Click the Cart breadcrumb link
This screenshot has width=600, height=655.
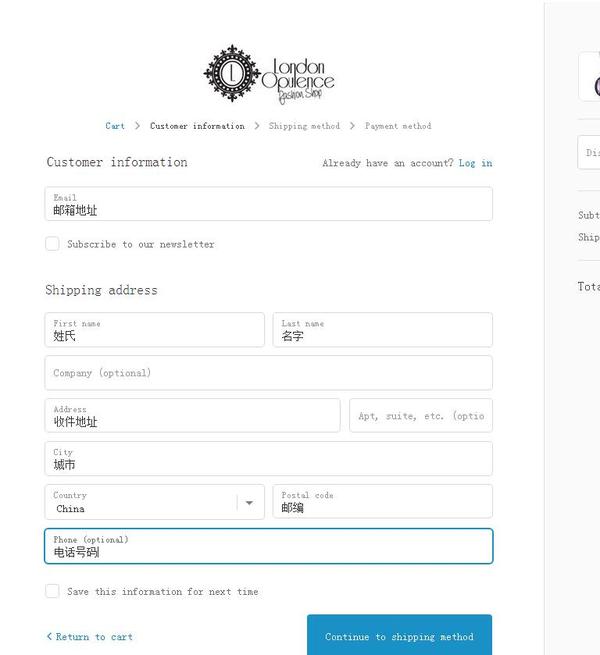click(115, 126)
